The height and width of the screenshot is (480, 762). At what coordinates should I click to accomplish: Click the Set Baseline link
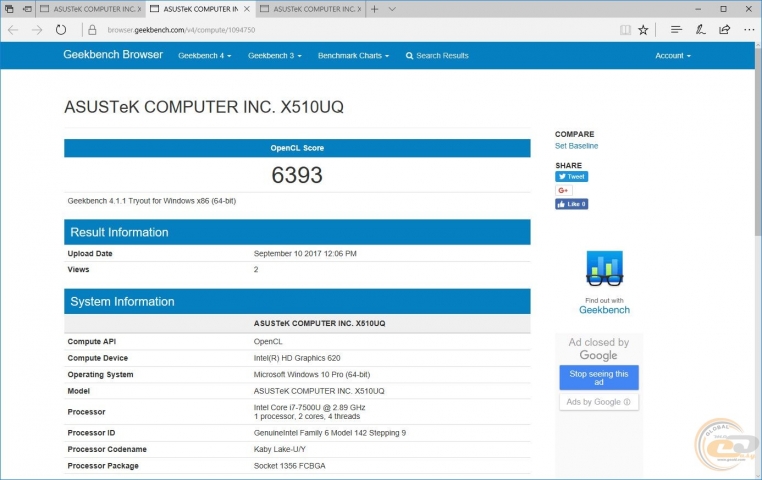click(x=576, y=146)
